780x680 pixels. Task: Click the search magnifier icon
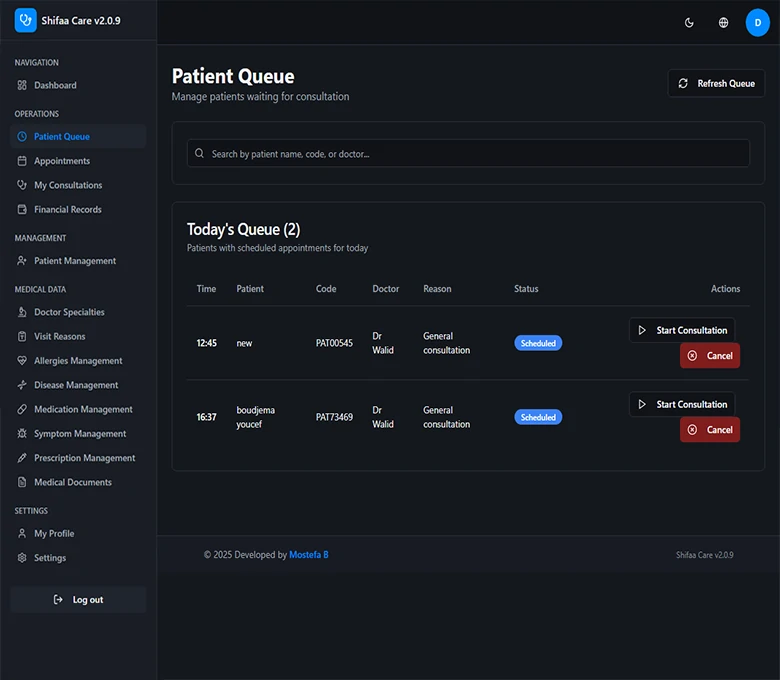tap(199, 153)
